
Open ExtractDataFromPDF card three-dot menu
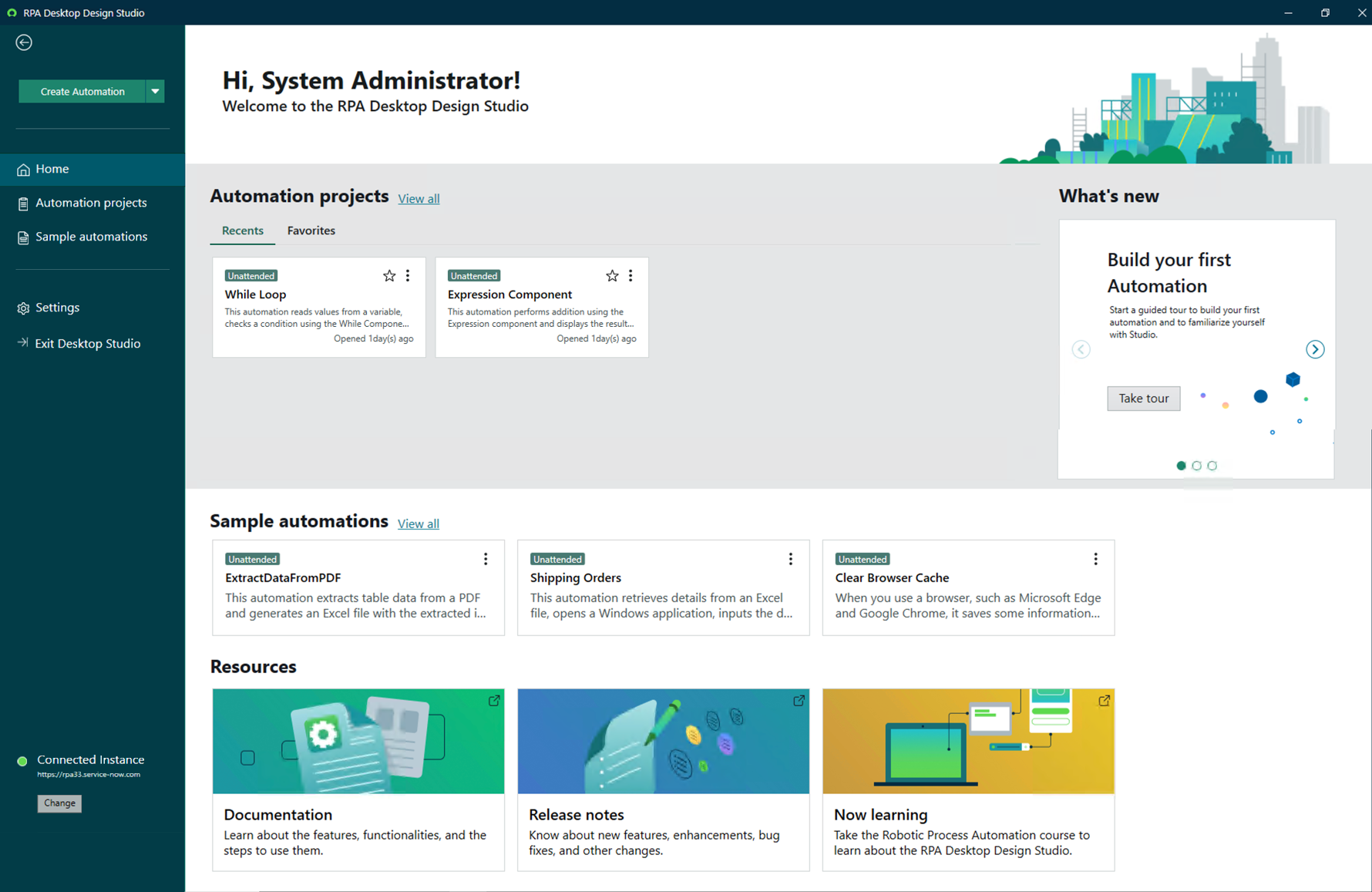click(x=486, y=559)
